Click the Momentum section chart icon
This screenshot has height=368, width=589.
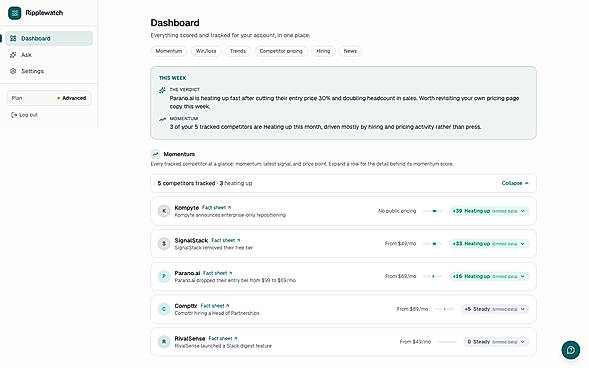[x=155, y=154]
